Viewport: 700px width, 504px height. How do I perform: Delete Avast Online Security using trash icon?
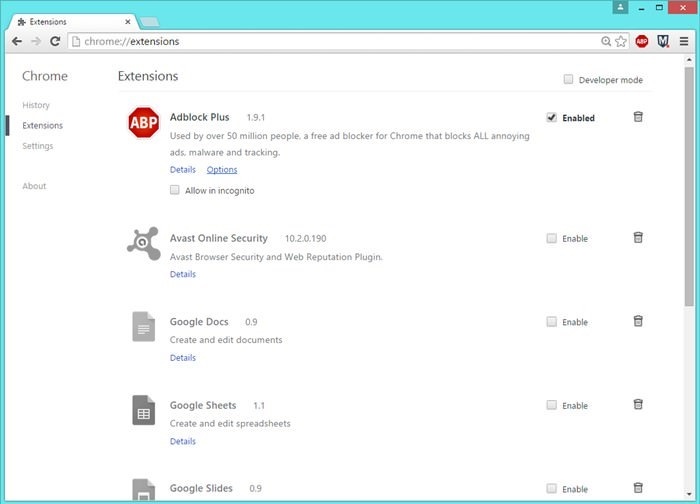pyautogui.click(x=638, y=238)
